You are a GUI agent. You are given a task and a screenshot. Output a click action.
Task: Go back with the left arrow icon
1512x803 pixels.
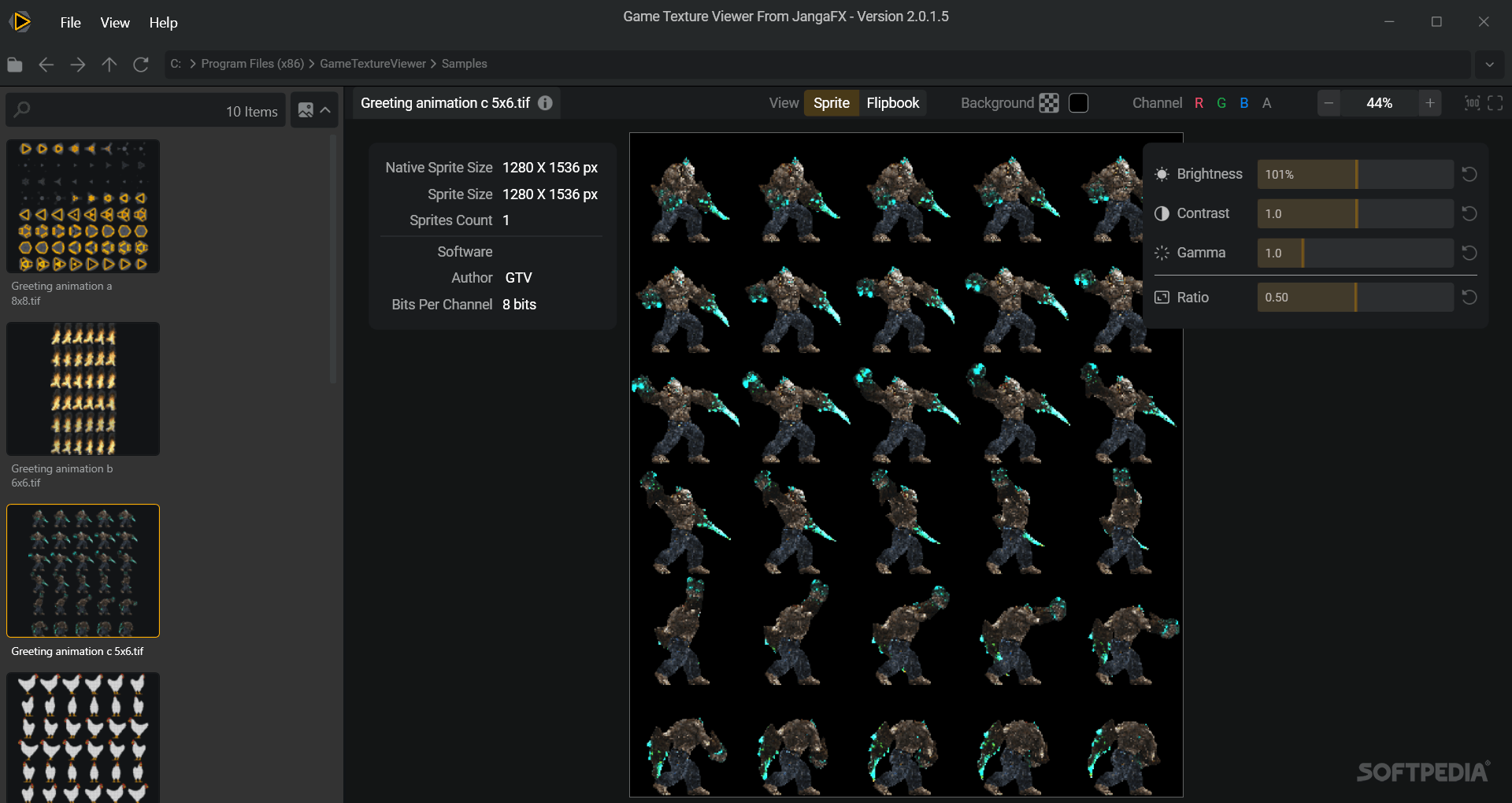coord(46,65)
